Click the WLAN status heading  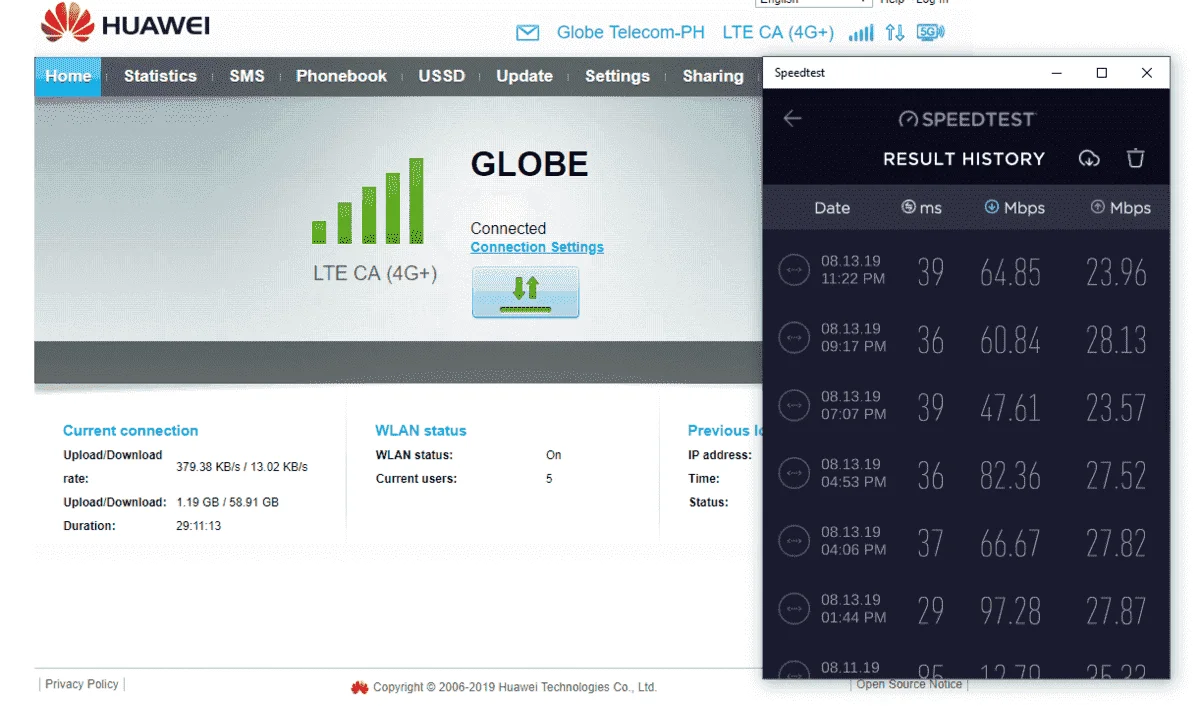pos(421,431)
